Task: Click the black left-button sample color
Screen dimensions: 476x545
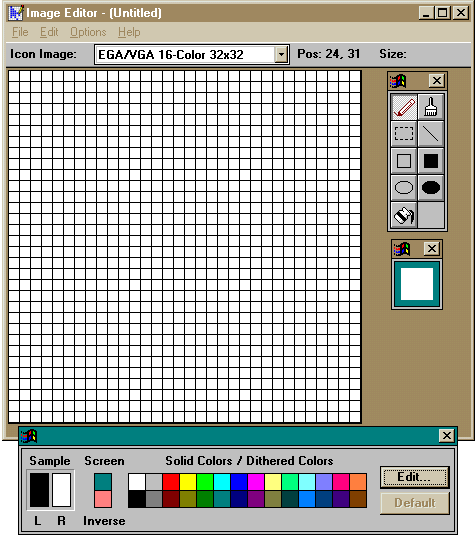Action: (39, 490)
